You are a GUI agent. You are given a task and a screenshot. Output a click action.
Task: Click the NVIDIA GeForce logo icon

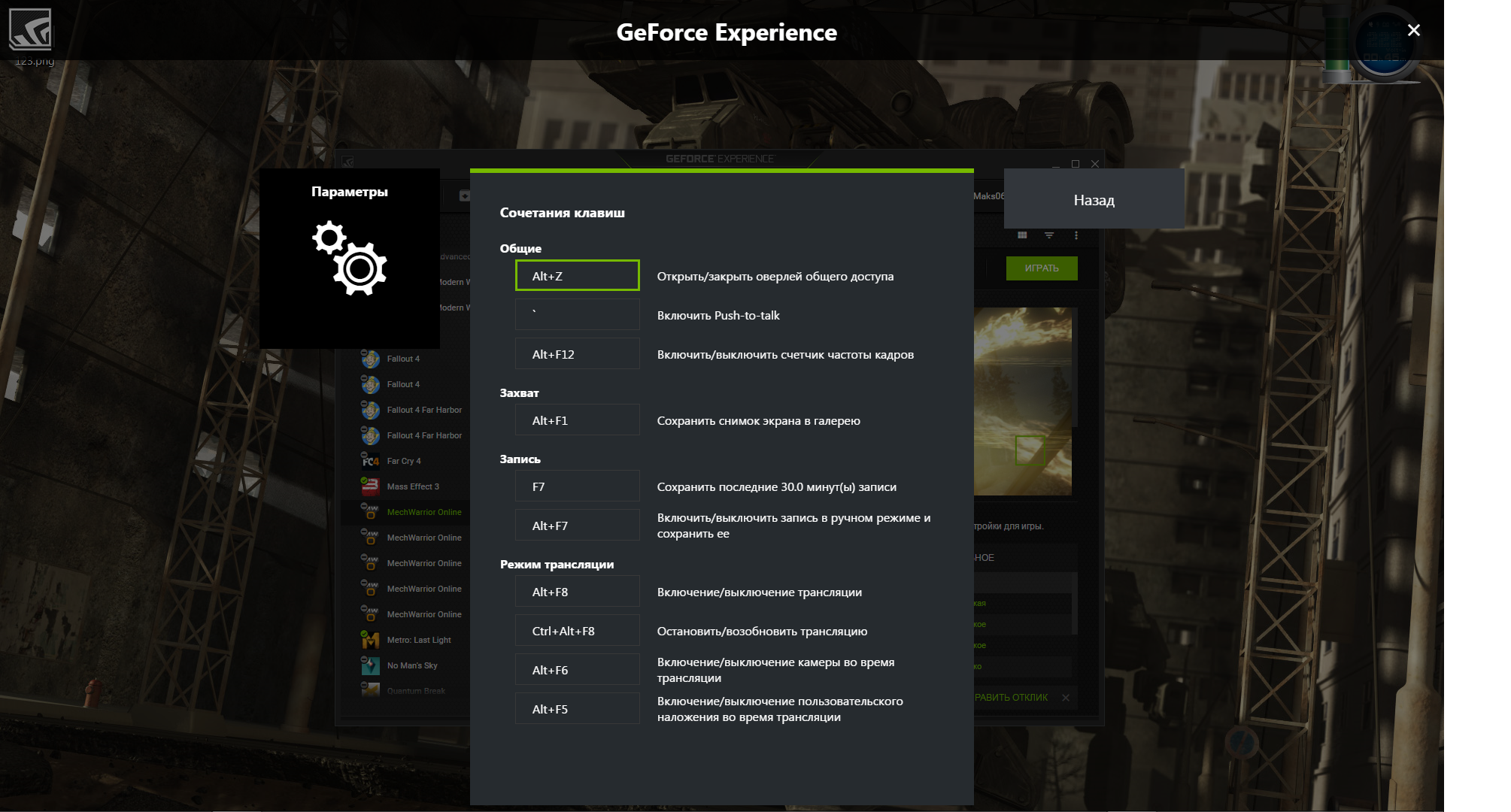(x=30, y=29)
